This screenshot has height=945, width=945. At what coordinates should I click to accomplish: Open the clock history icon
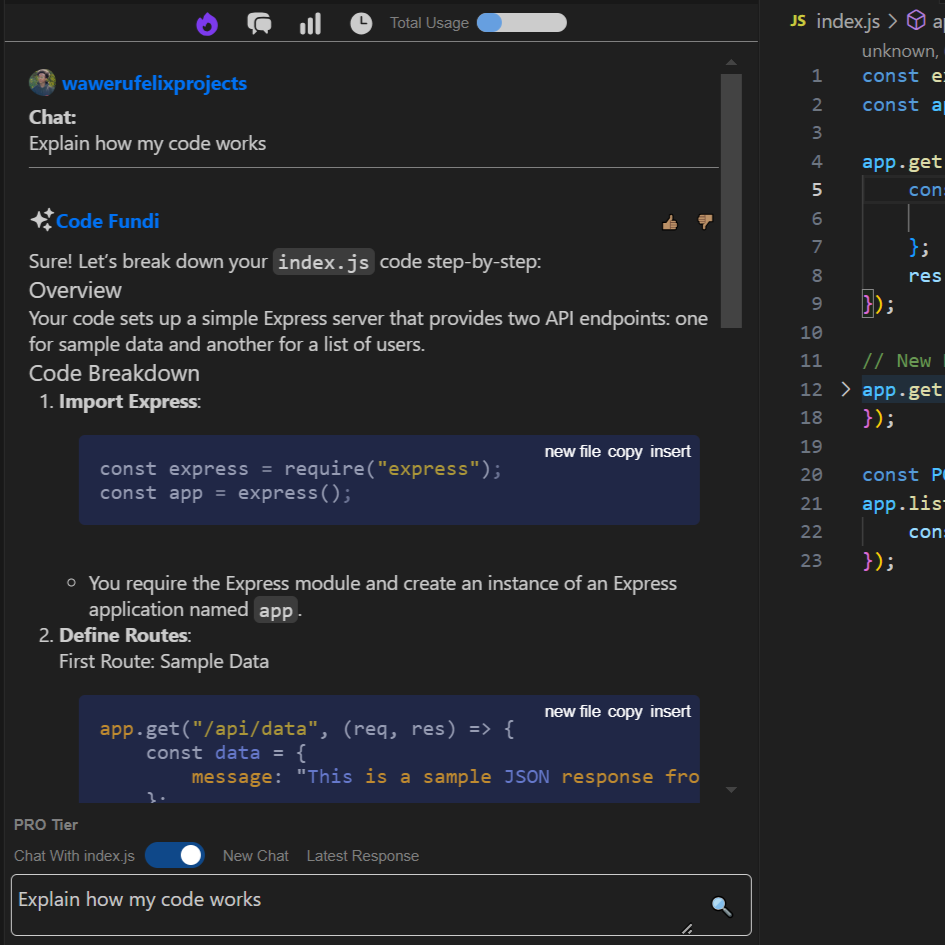pos(361,24)
